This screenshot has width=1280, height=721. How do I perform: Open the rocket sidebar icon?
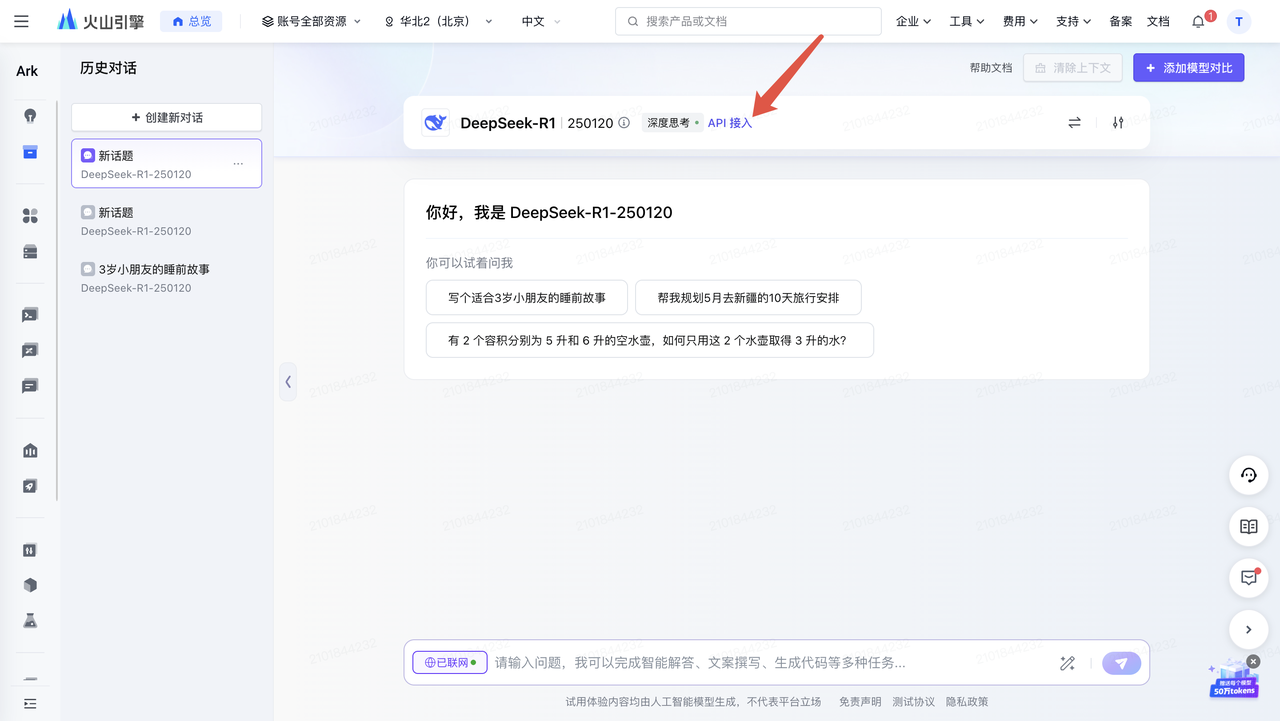(x=30, y=486)
